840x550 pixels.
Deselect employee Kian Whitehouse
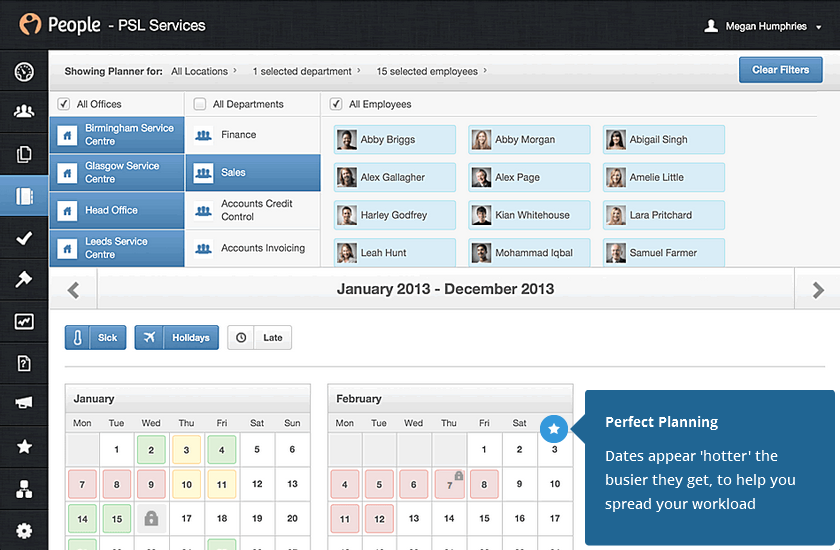529,215
